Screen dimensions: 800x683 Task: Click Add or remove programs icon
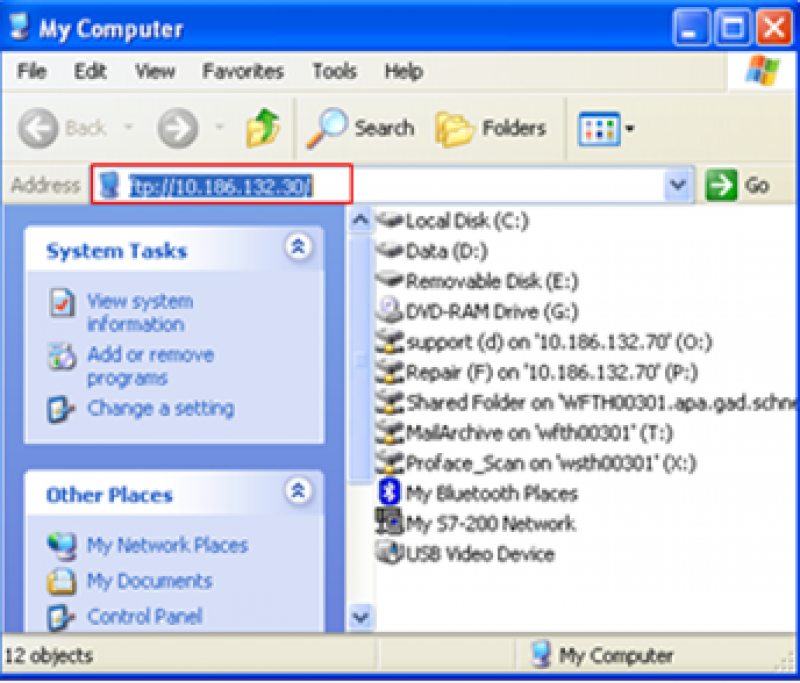[62, 357]
